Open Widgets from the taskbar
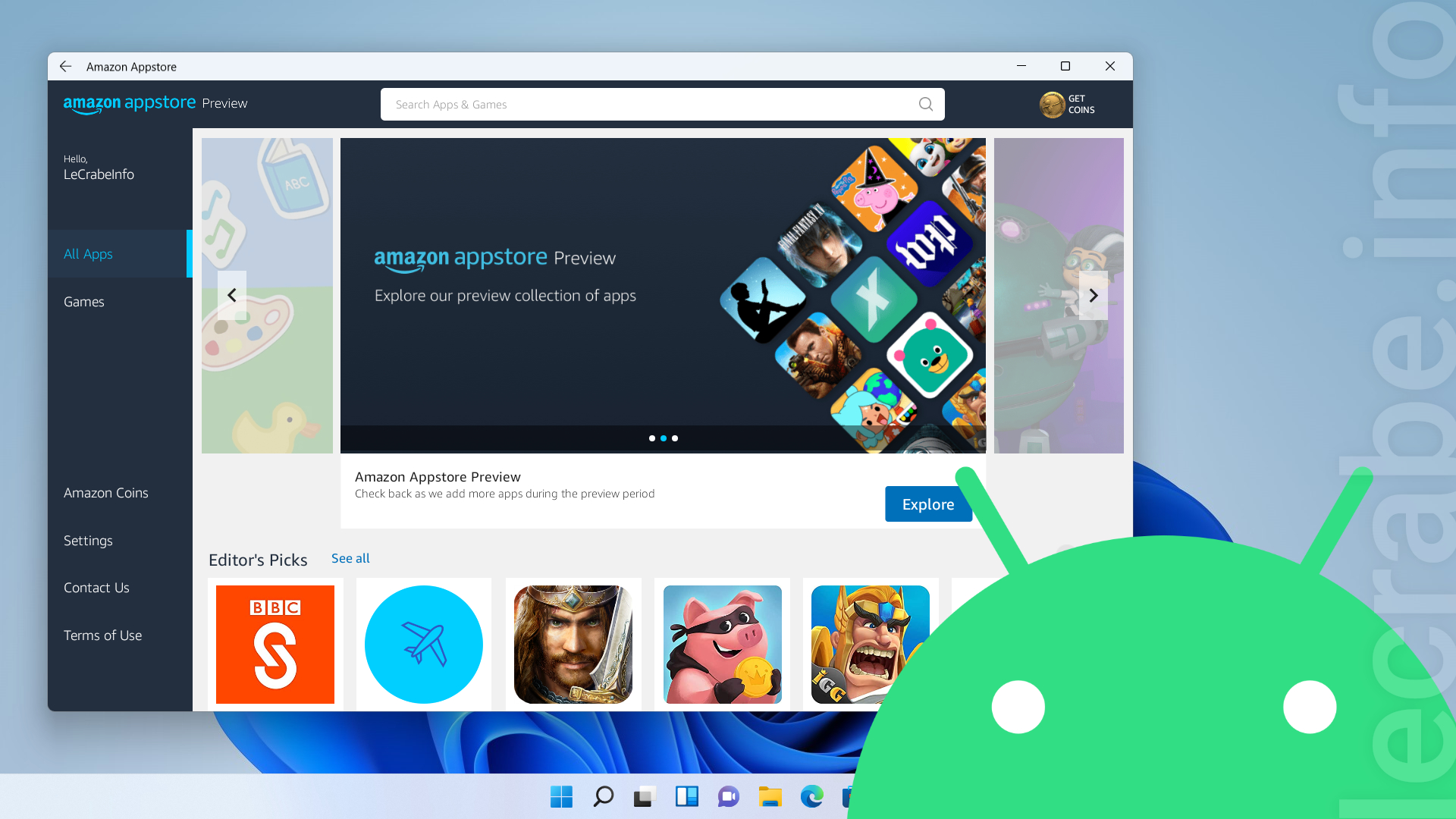Image resolution: width=1456 pixels, height=819 pixels. [x=687, y=796]
